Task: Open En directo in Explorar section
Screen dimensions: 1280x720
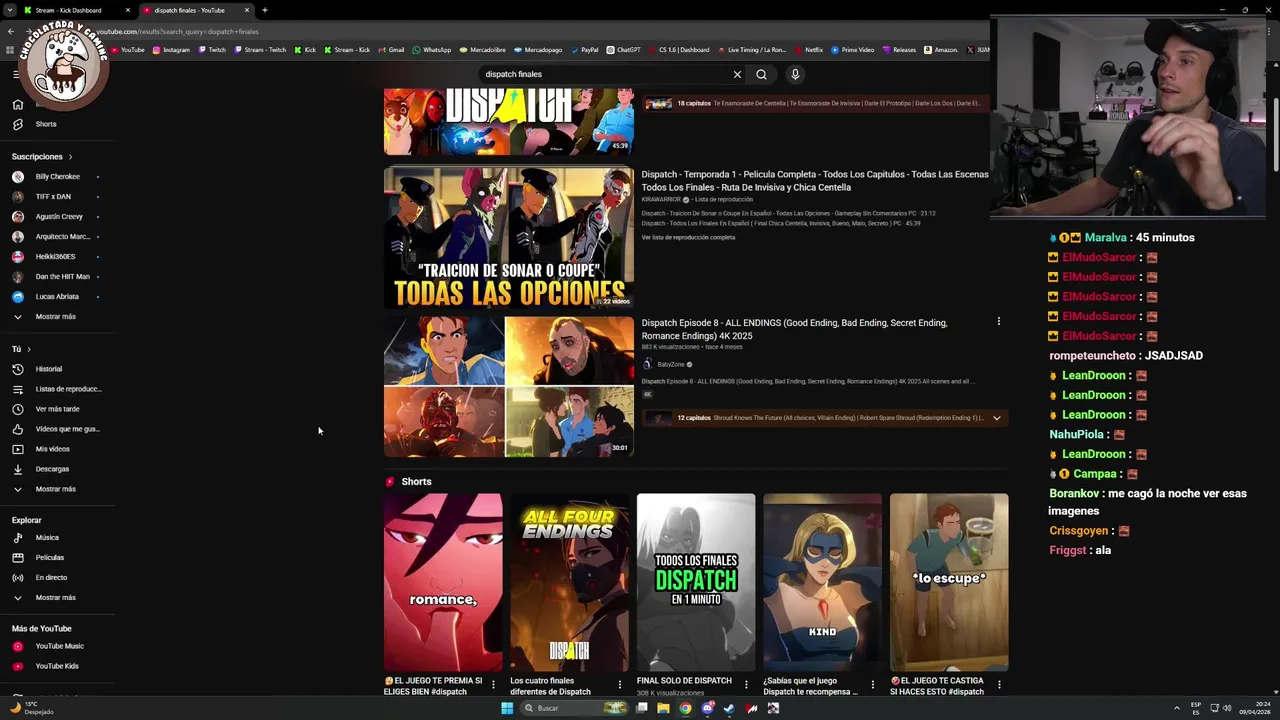Action: tap(40, 578)
